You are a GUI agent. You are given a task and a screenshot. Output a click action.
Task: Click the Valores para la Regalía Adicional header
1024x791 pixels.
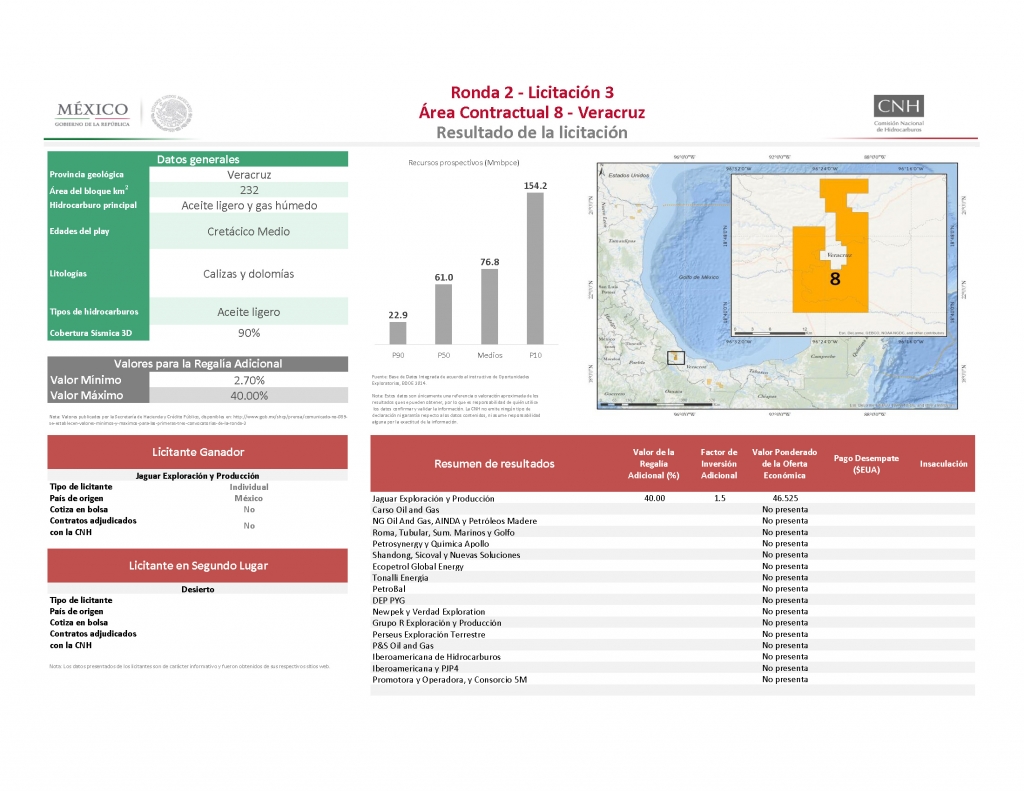pos(198,364)
